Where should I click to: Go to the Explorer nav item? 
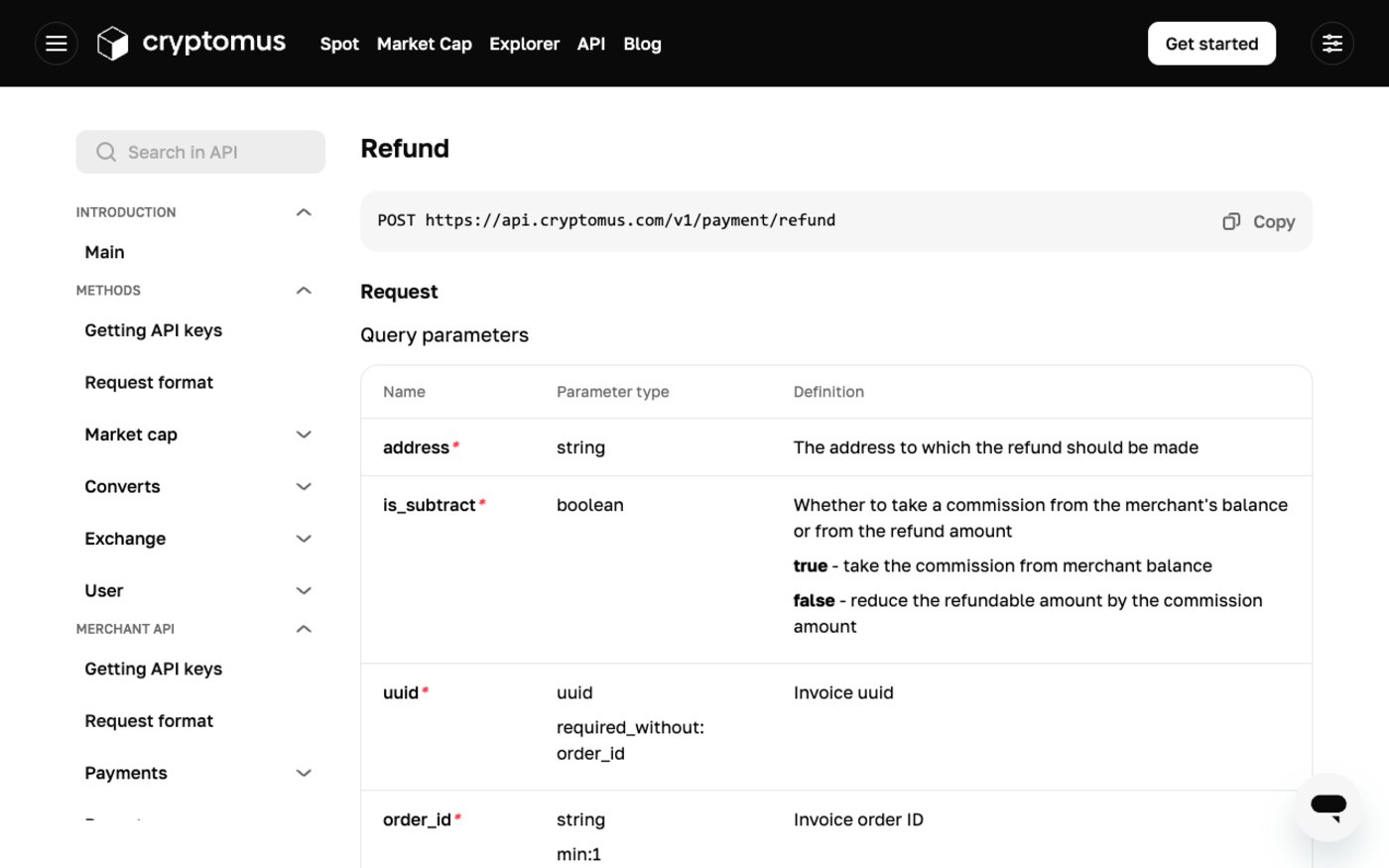click(x=524, y=44)
